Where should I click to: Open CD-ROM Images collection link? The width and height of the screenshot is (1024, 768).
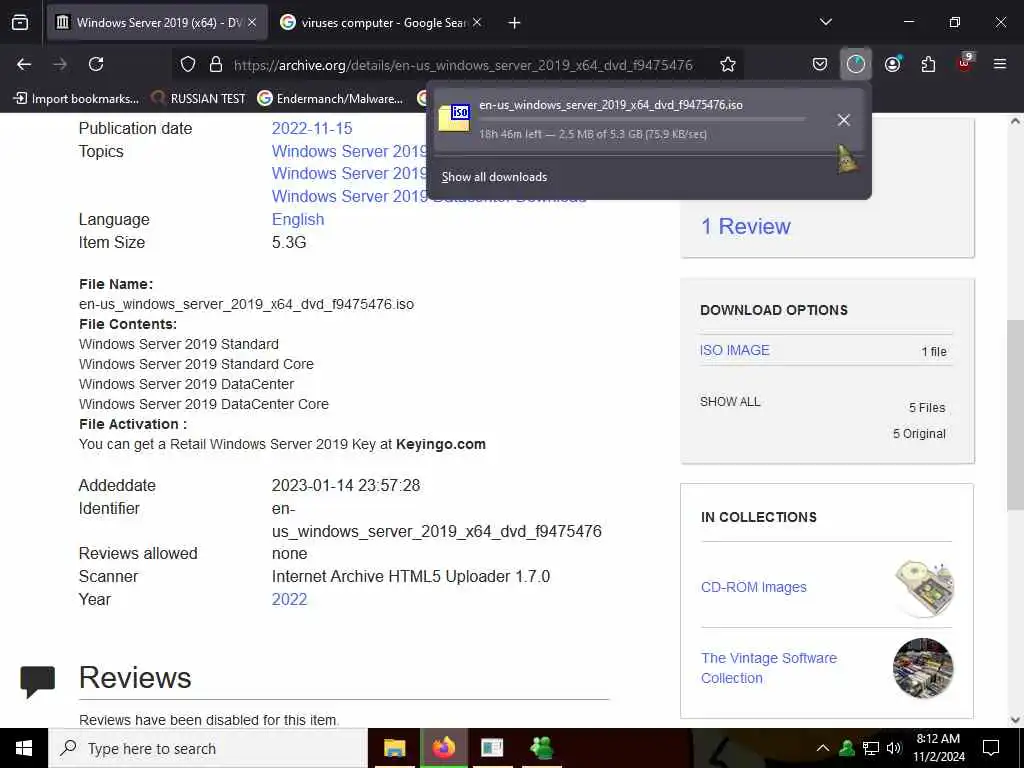[754, 587]
